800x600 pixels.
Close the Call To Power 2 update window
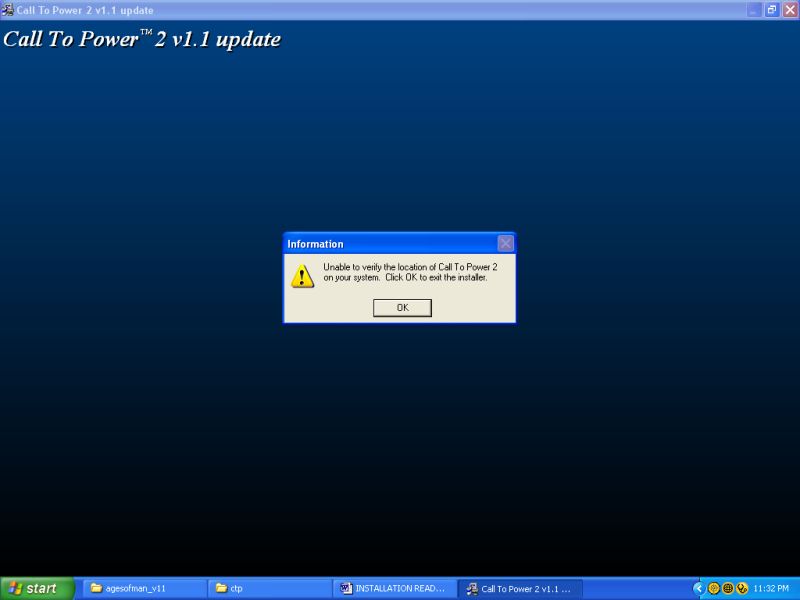[790, 9]
